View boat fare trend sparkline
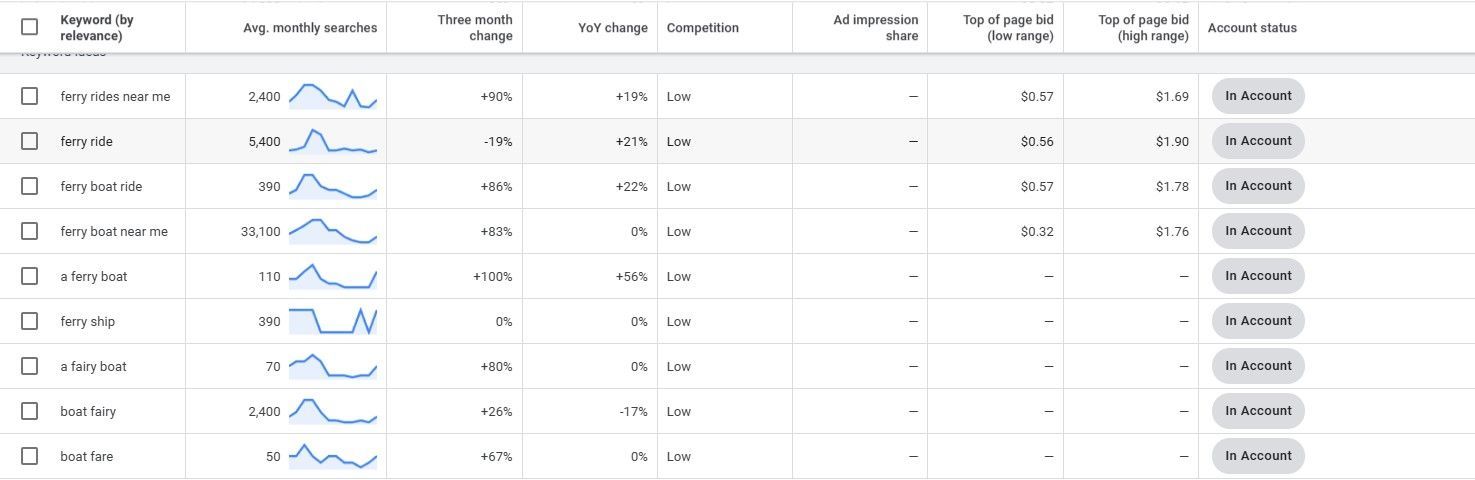The height and width of the screenshot is (480, 1475). click(x=333, y=456)
